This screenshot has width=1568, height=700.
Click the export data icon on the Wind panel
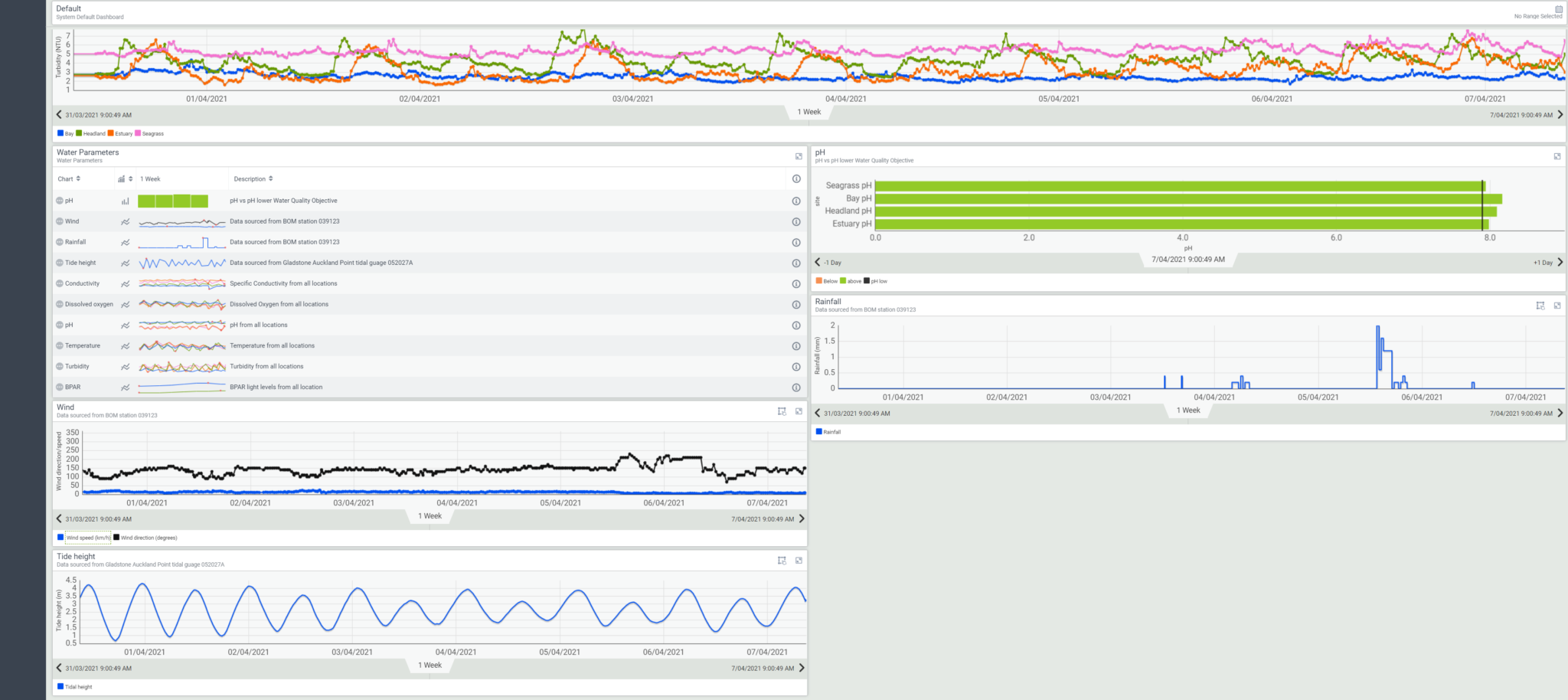782,411
